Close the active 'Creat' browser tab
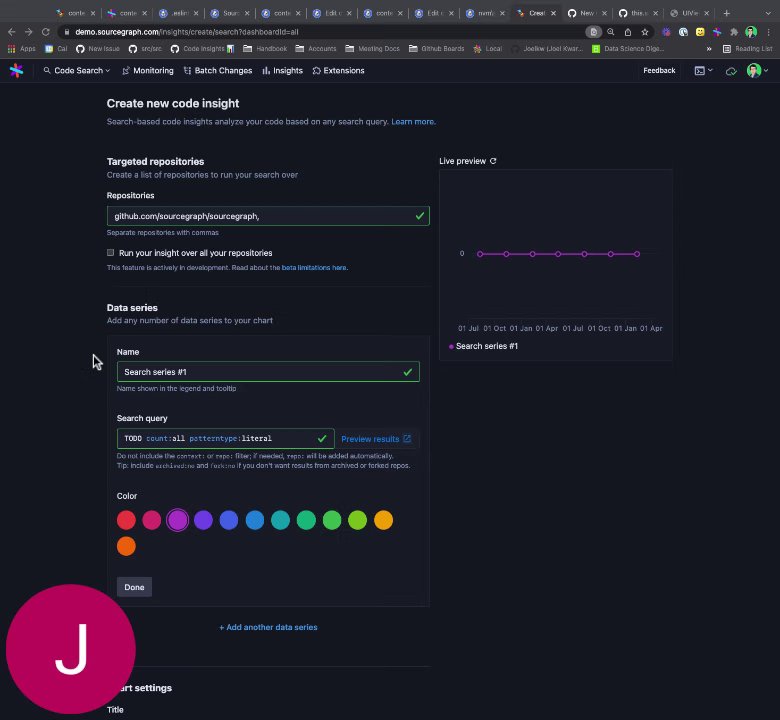 tap(553, 13)
